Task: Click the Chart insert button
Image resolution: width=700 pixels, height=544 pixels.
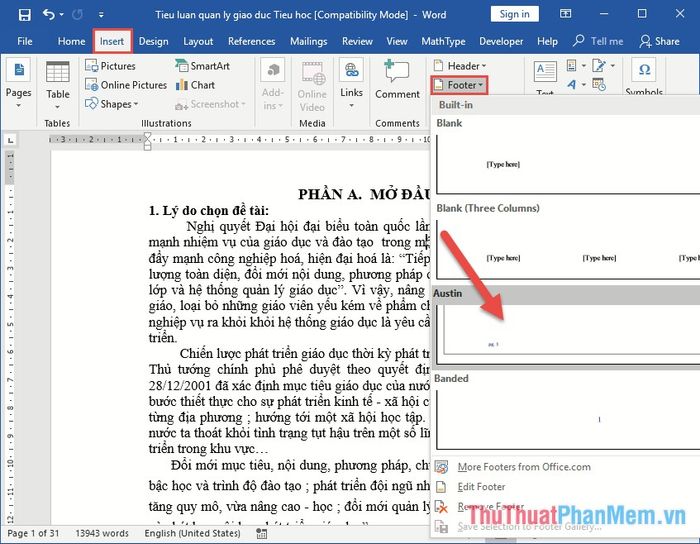Action: click(x=195, y=85)
